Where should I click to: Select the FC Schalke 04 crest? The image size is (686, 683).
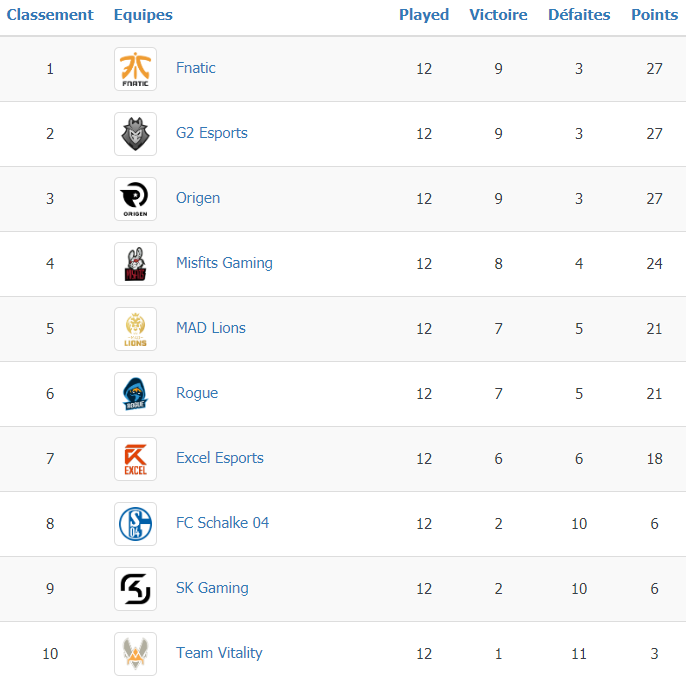(135, 524)
